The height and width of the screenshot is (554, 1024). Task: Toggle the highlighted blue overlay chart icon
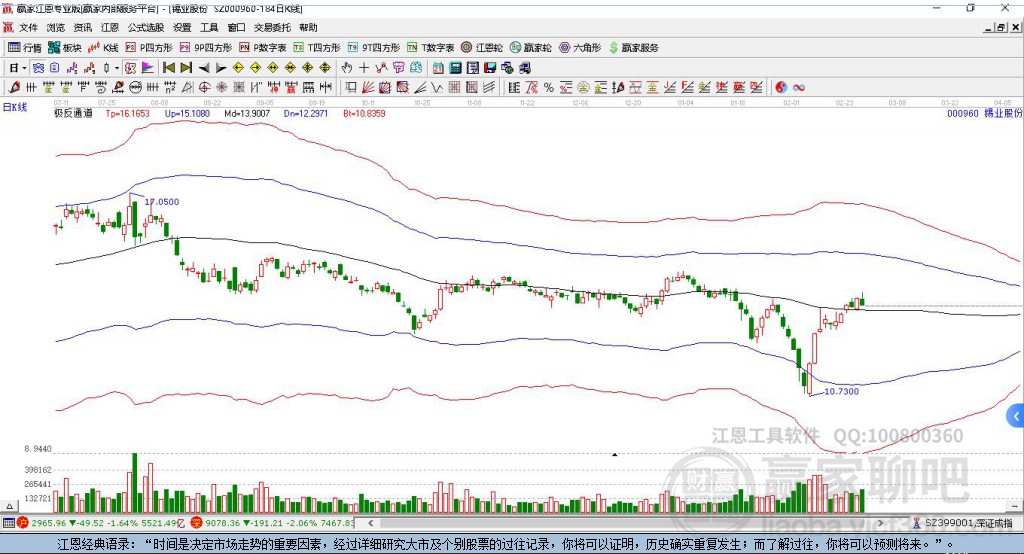[x=38, y=68]
